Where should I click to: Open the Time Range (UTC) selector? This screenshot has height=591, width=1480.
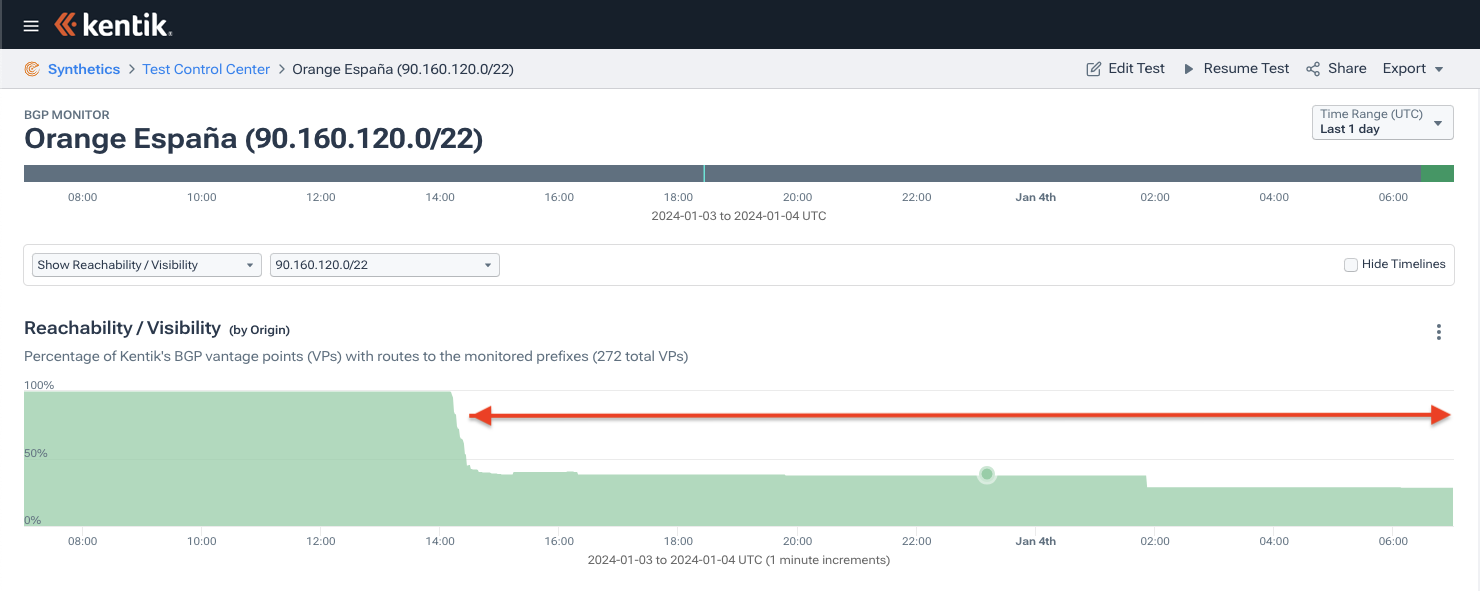1383,122
